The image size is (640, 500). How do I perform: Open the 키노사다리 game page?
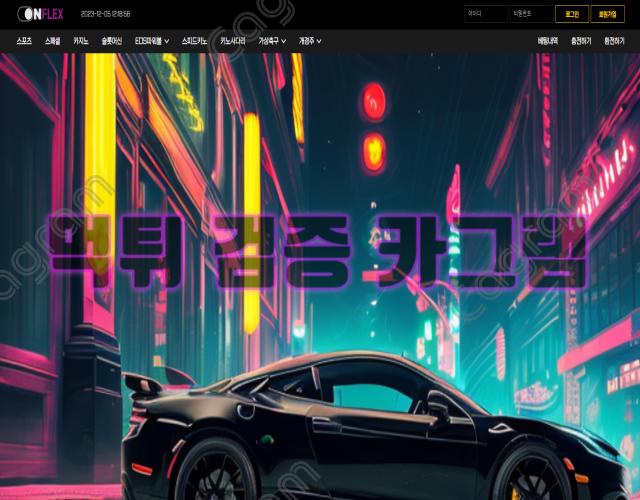[234, 42]
